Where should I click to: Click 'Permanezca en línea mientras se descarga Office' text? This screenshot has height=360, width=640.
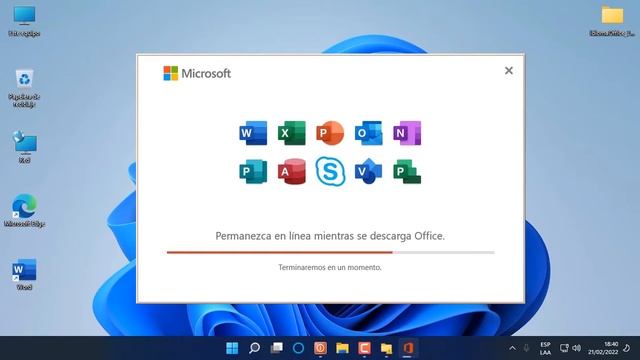(330, 236)
